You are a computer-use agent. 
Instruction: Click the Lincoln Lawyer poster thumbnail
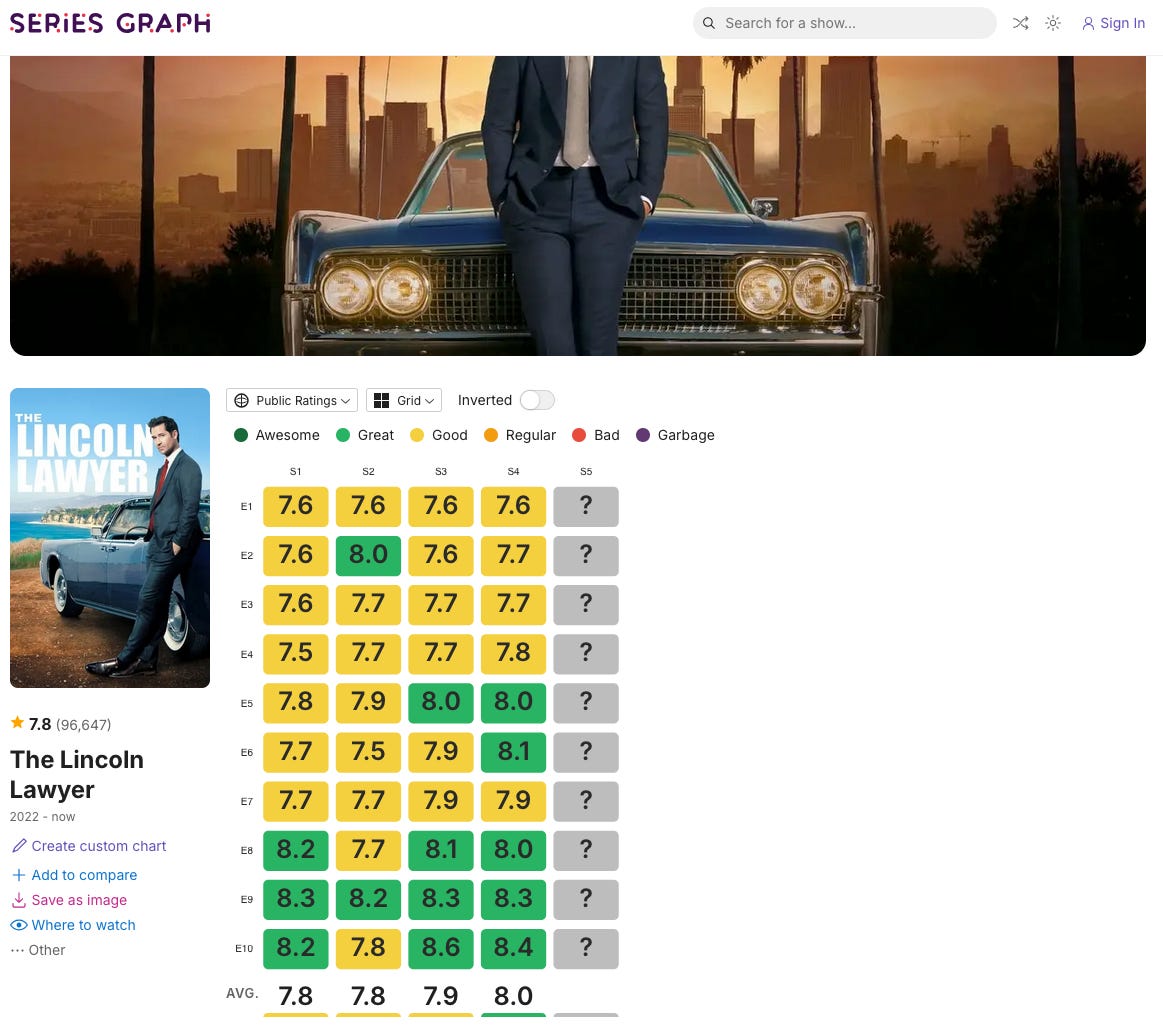(x=110, y=538)
